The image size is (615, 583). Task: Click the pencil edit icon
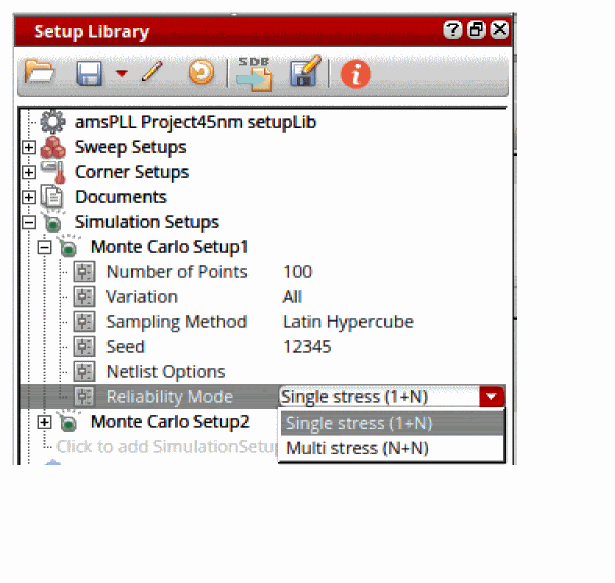point(152,71)
